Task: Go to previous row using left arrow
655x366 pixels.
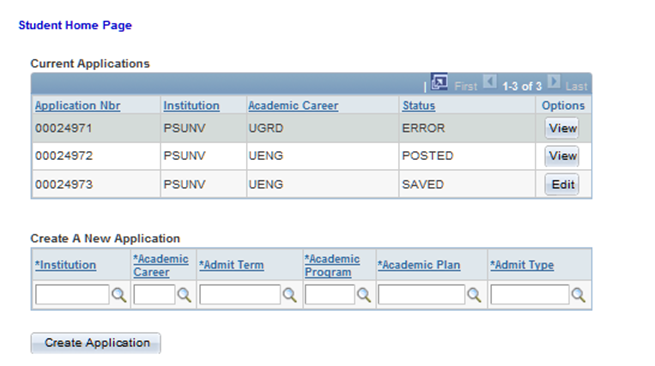Action: pos(490,81)
